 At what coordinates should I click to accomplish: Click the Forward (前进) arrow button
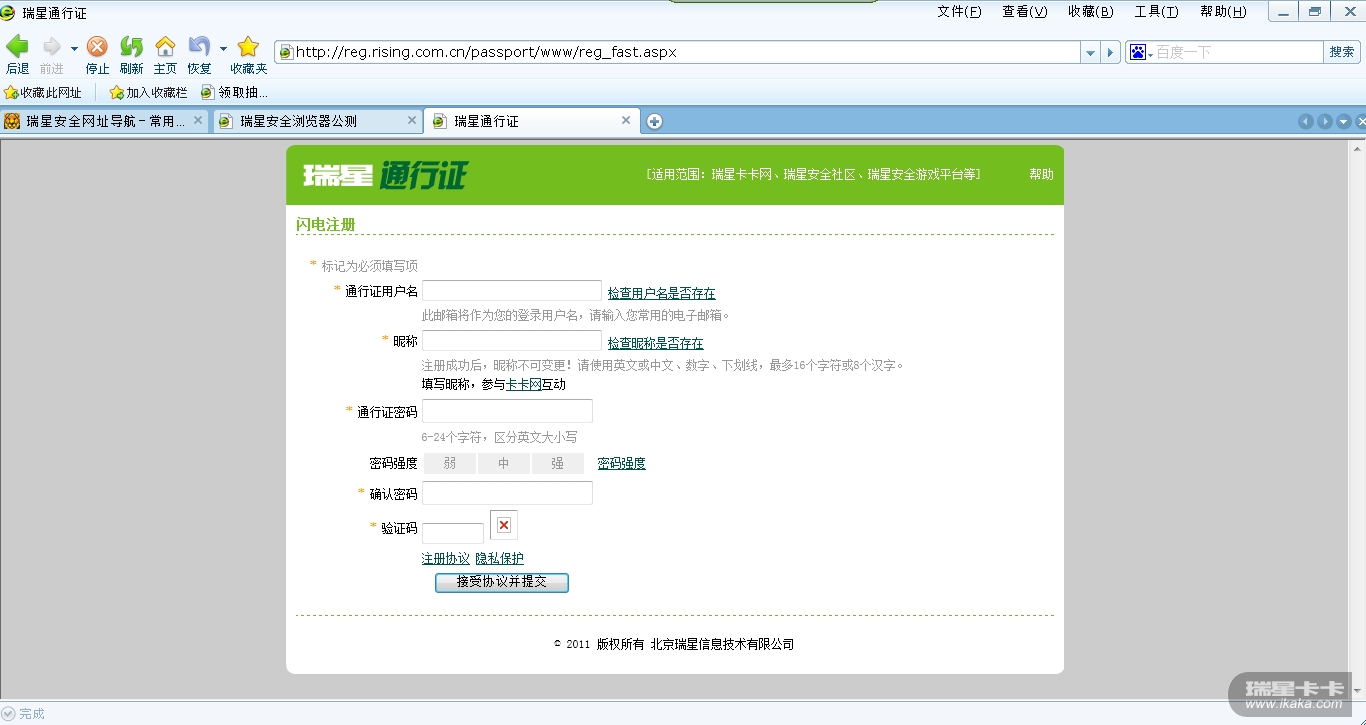point(51,47)
